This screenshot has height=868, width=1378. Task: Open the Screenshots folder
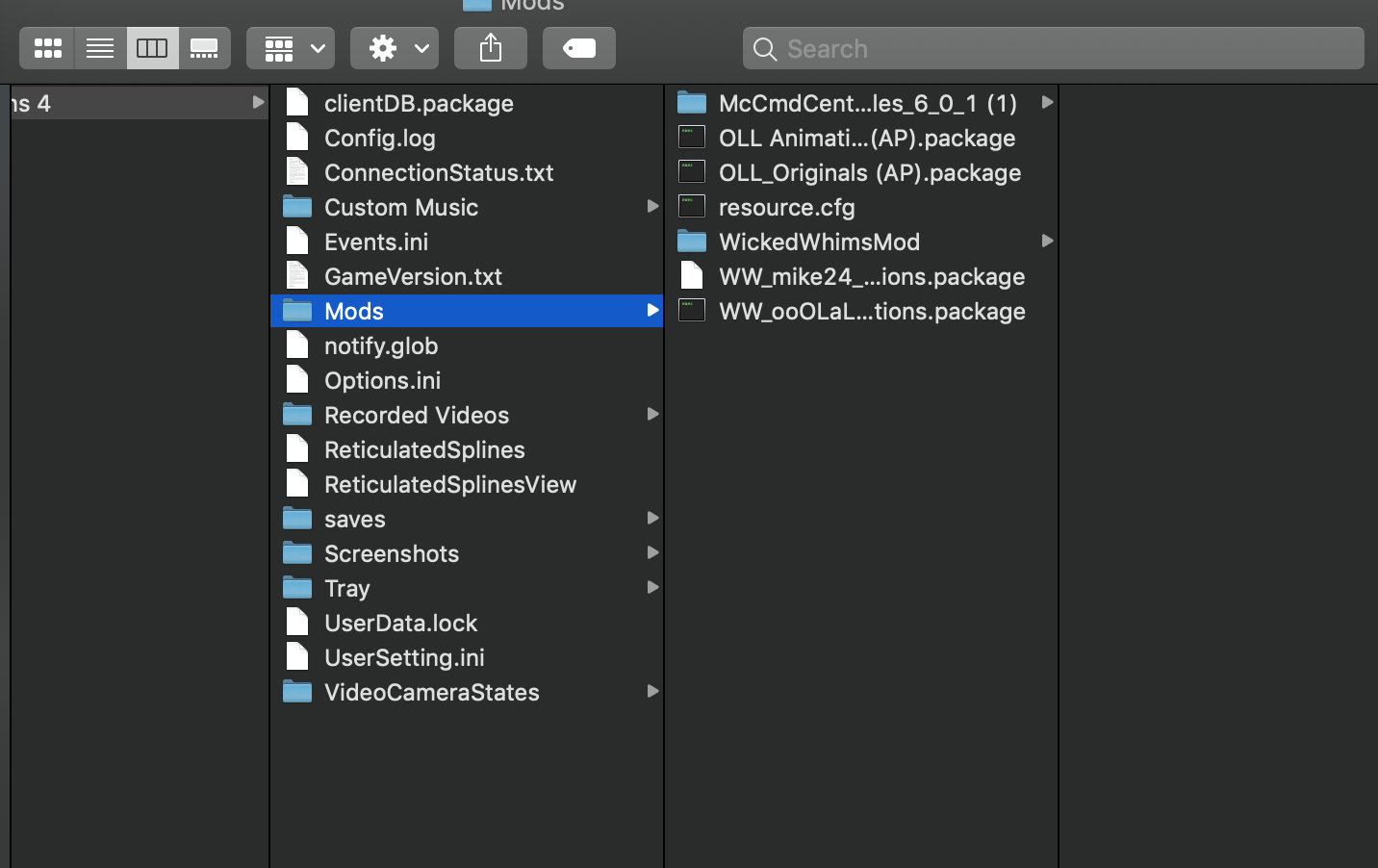pos(391,553)
